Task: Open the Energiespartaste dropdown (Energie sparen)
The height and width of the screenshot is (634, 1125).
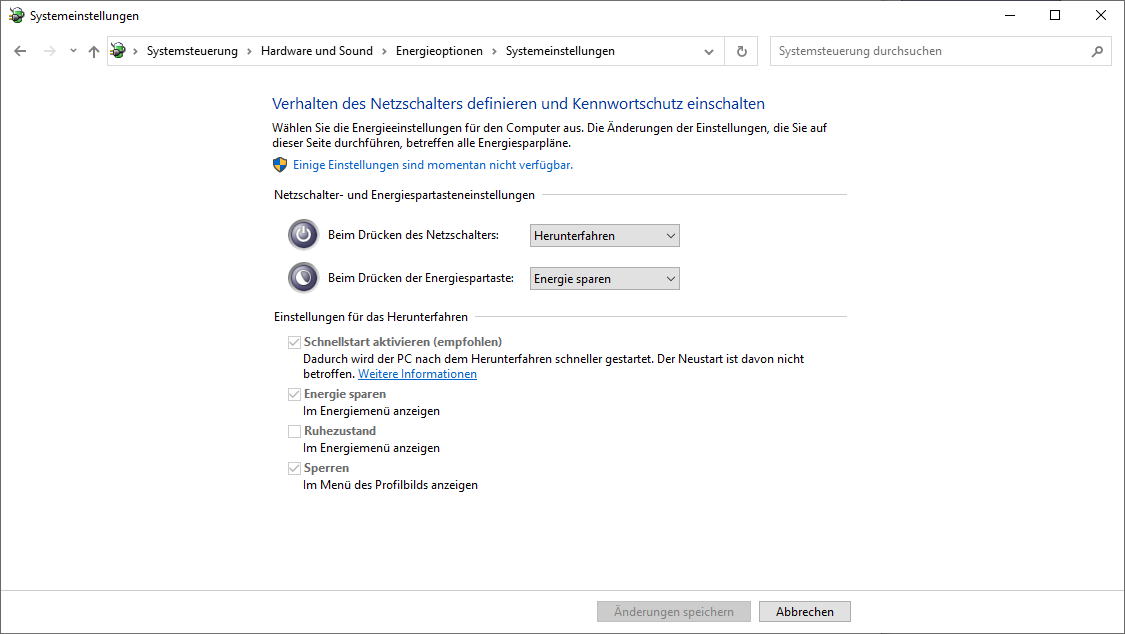Action: point(605,278)
